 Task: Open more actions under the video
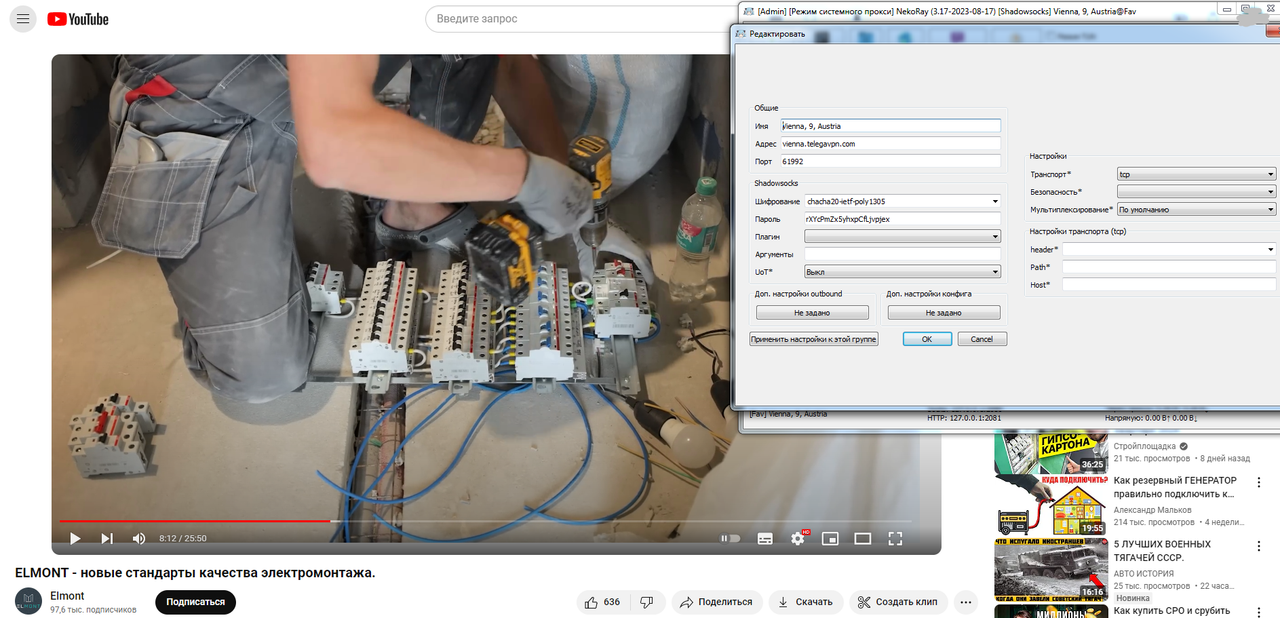(x=965, y=602)
